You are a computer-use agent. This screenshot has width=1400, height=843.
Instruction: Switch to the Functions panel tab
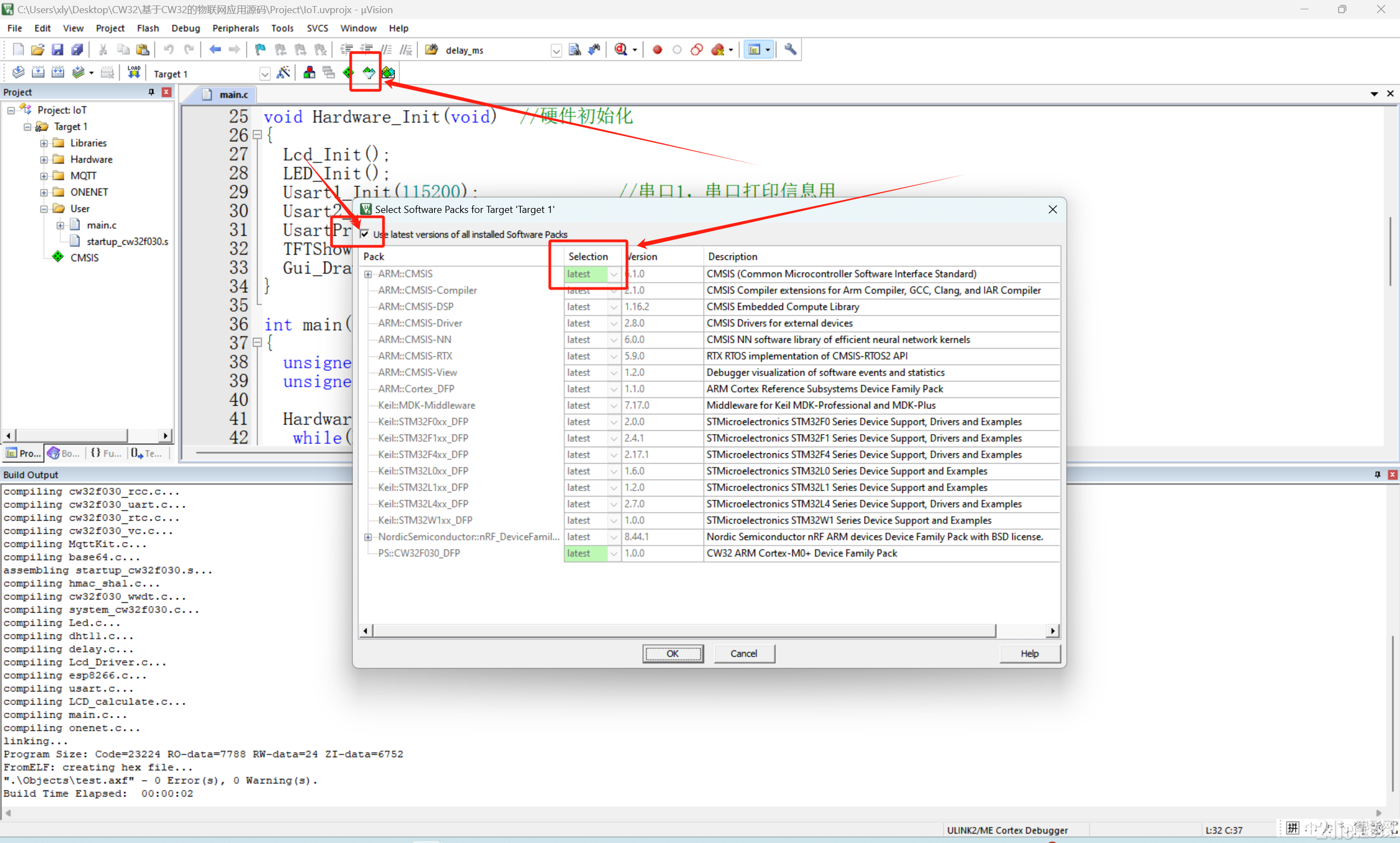pyautogui.click(x=106, y=453)
